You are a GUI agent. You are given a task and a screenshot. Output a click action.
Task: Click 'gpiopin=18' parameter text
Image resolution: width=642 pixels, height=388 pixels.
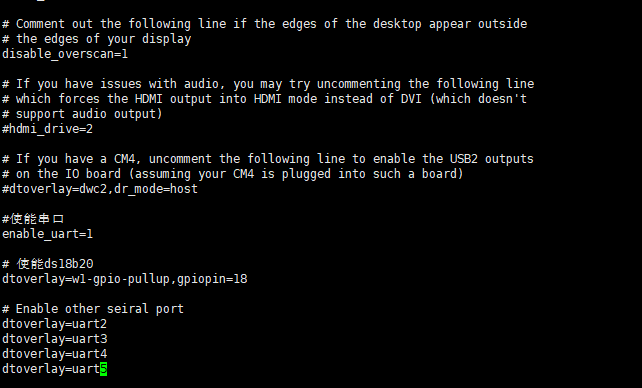click(212, 279)
